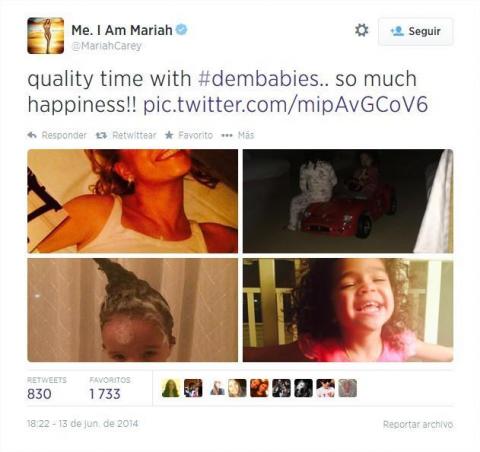Click the first green retweeter avatar
Screen dimensions: 480x452
[x=171, y=388]
